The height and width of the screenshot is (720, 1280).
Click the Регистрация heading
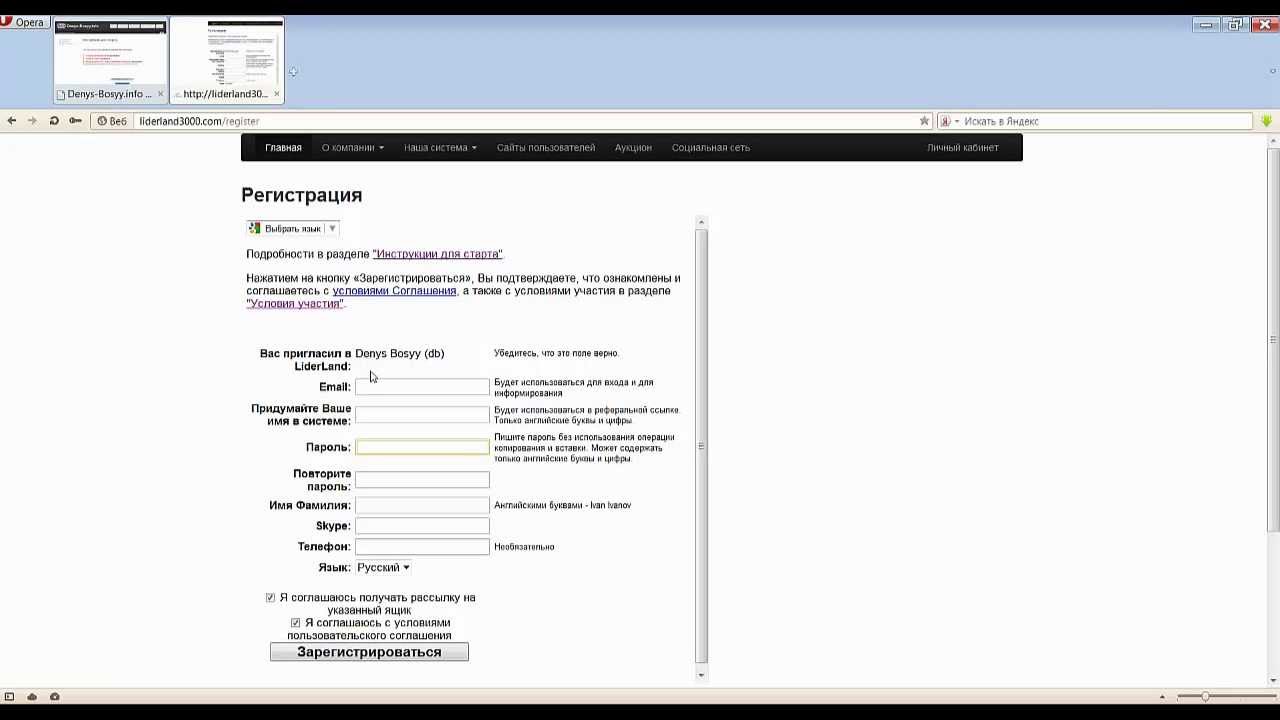302,195
